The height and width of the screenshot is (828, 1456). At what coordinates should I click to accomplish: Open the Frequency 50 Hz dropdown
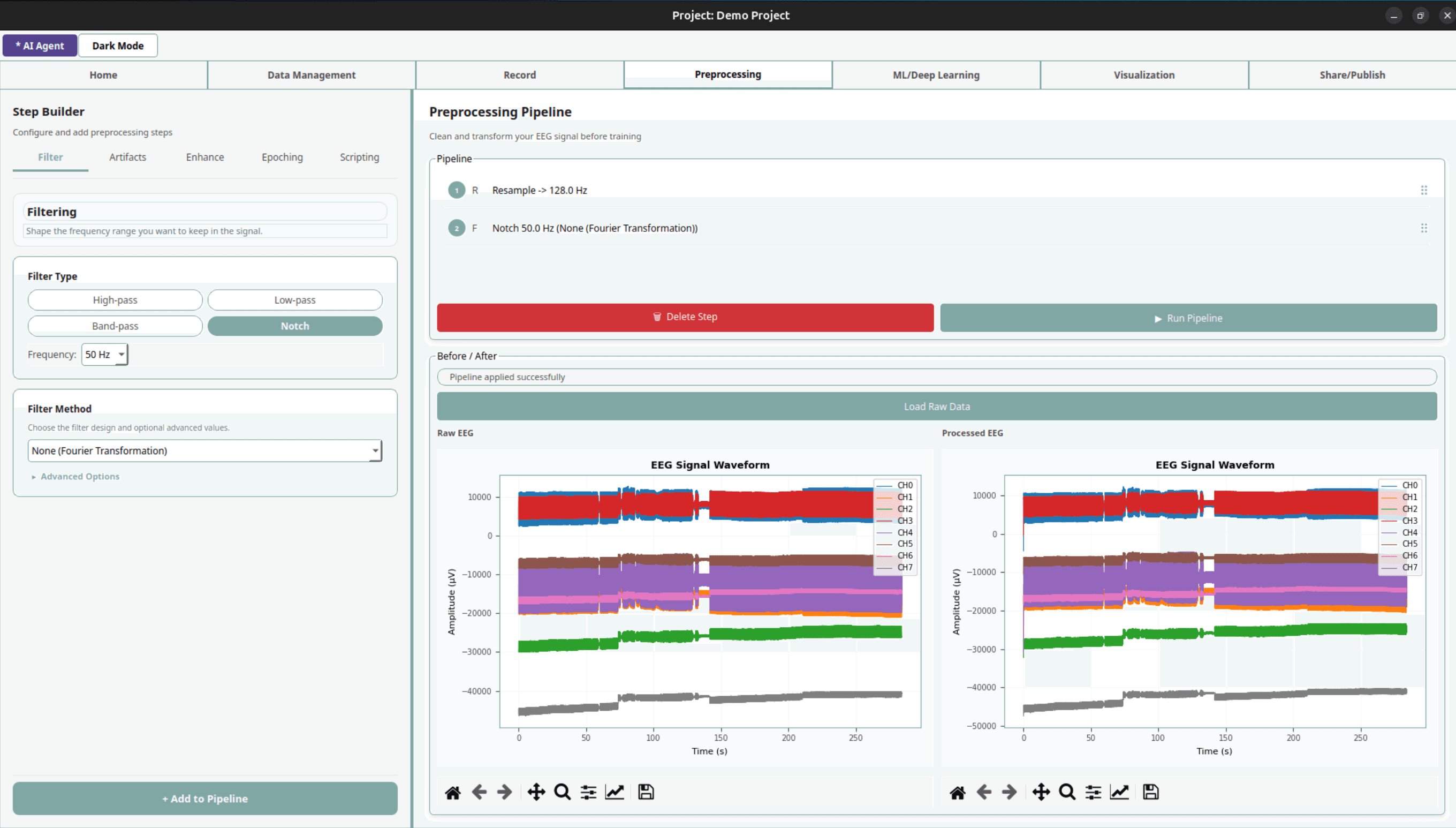104,355
